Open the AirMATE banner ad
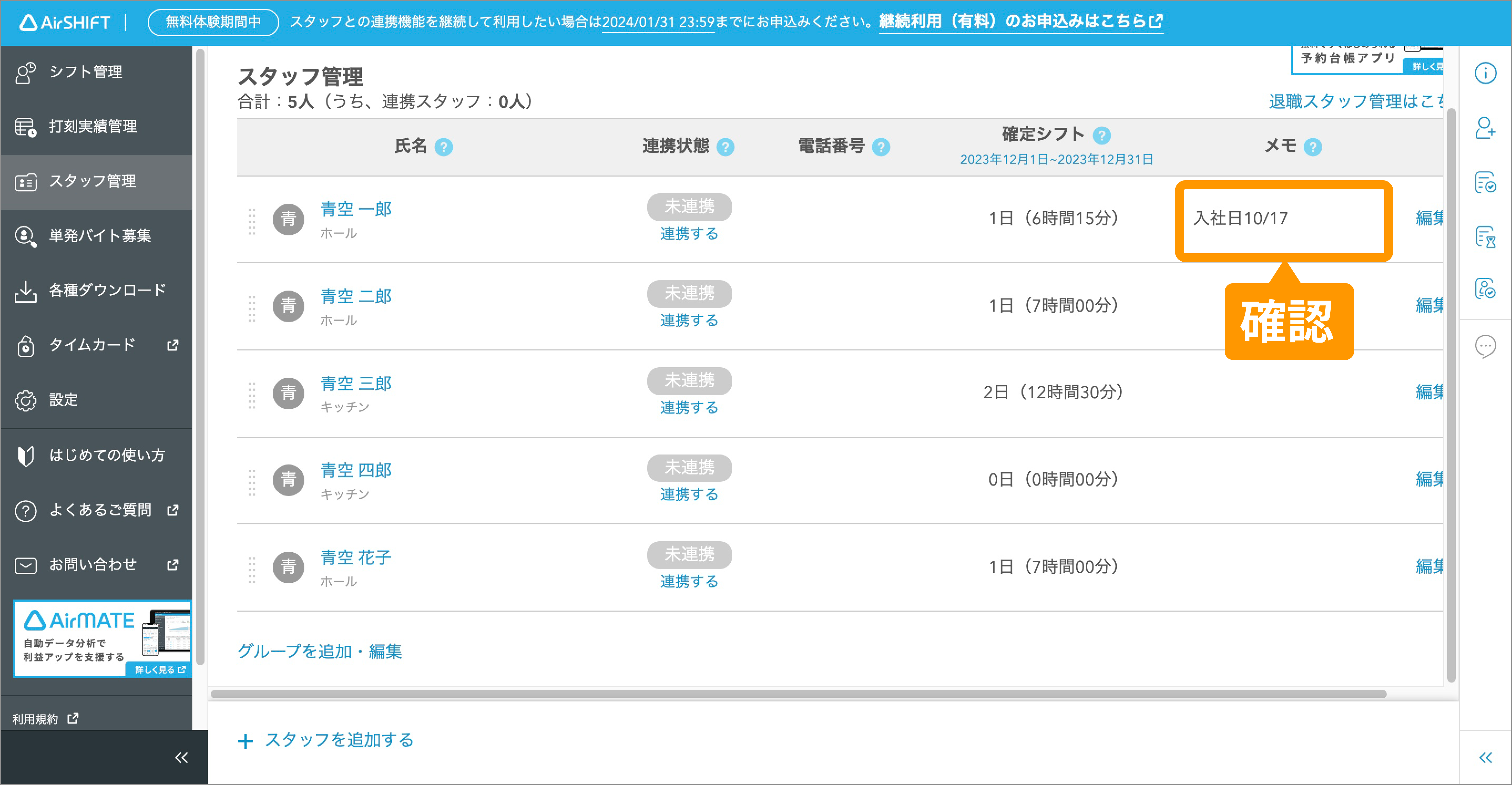Screen dimensions: 1512x785 point(102,639)
